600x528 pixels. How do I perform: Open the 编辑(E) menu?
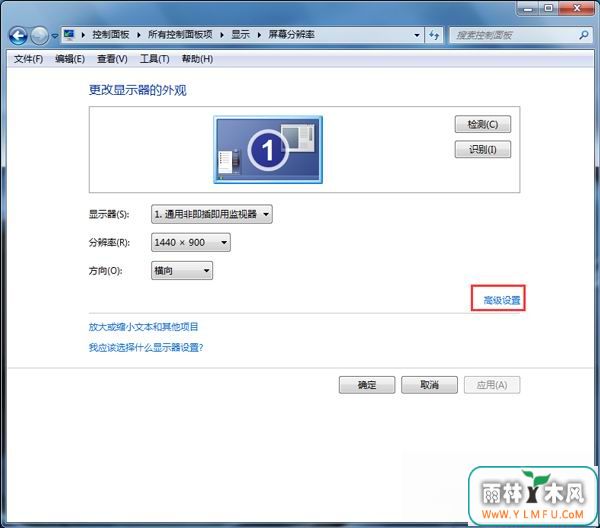pos(70,59)
